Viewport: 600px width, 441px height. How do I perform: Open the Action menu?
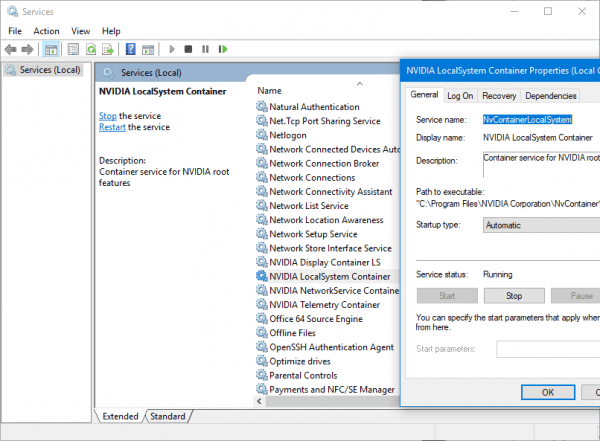coord(46,31)
